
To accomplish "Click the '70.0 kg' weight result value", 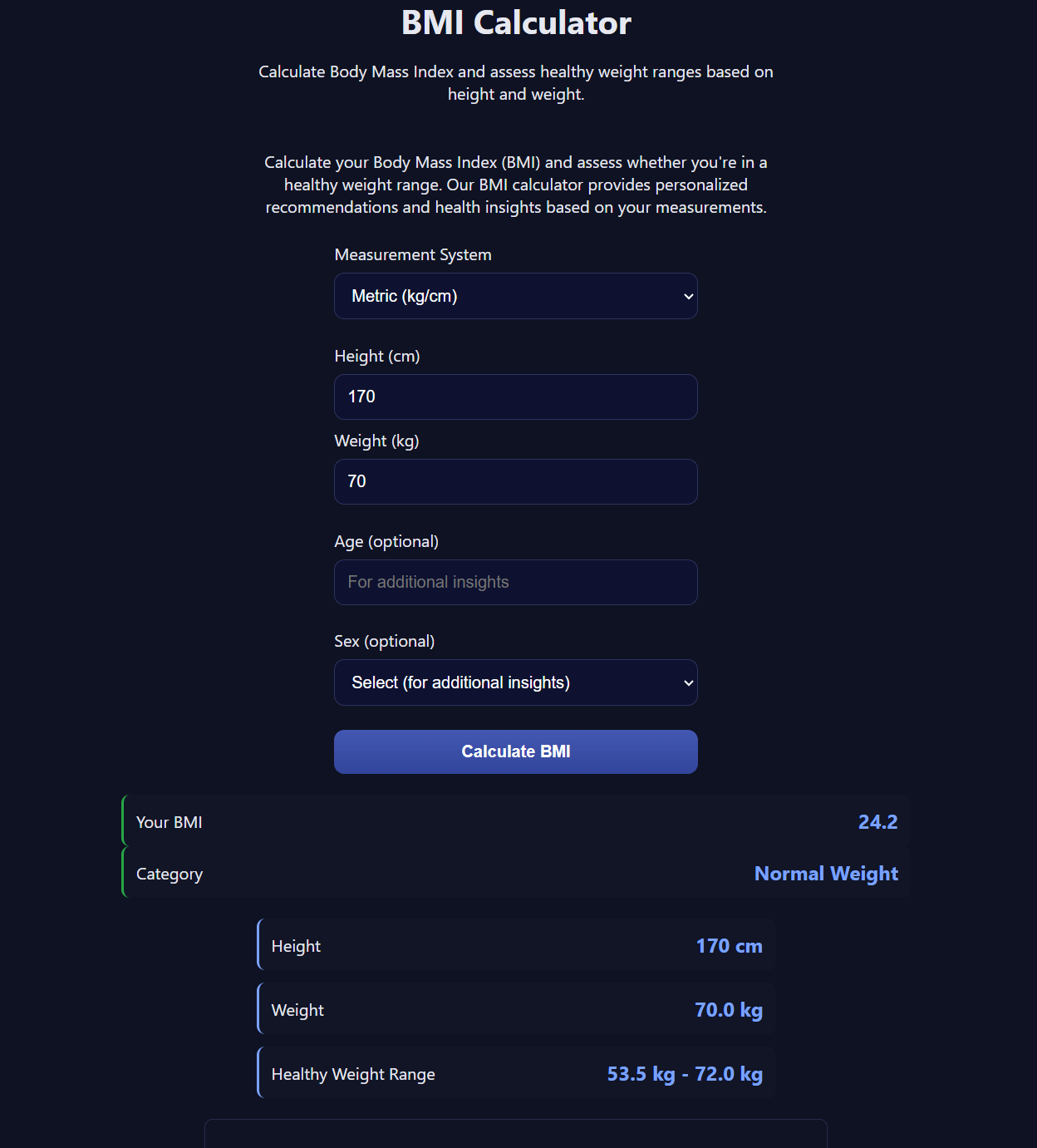I will (728, 1010).
